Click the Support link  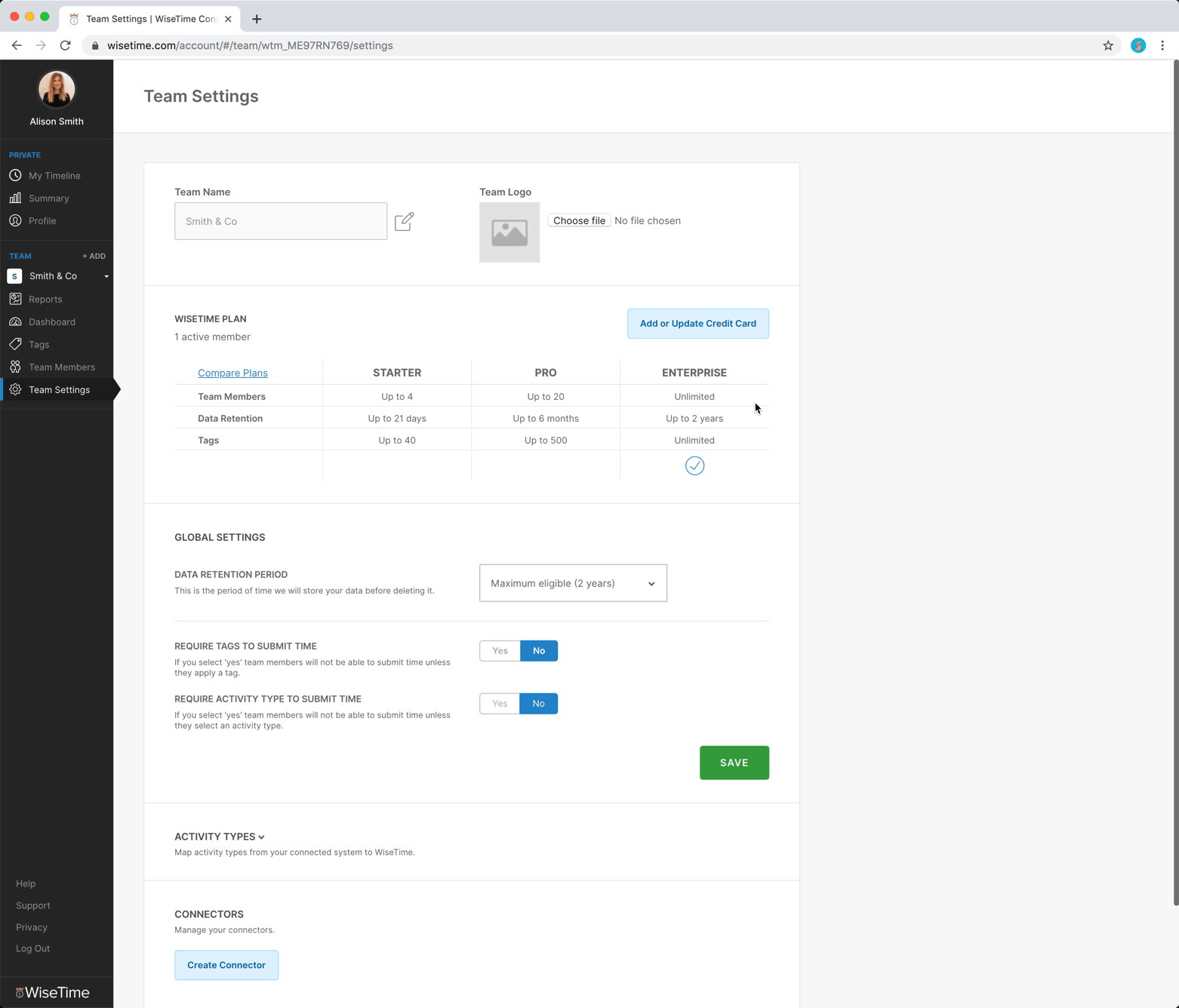click(x=33, y=905)
